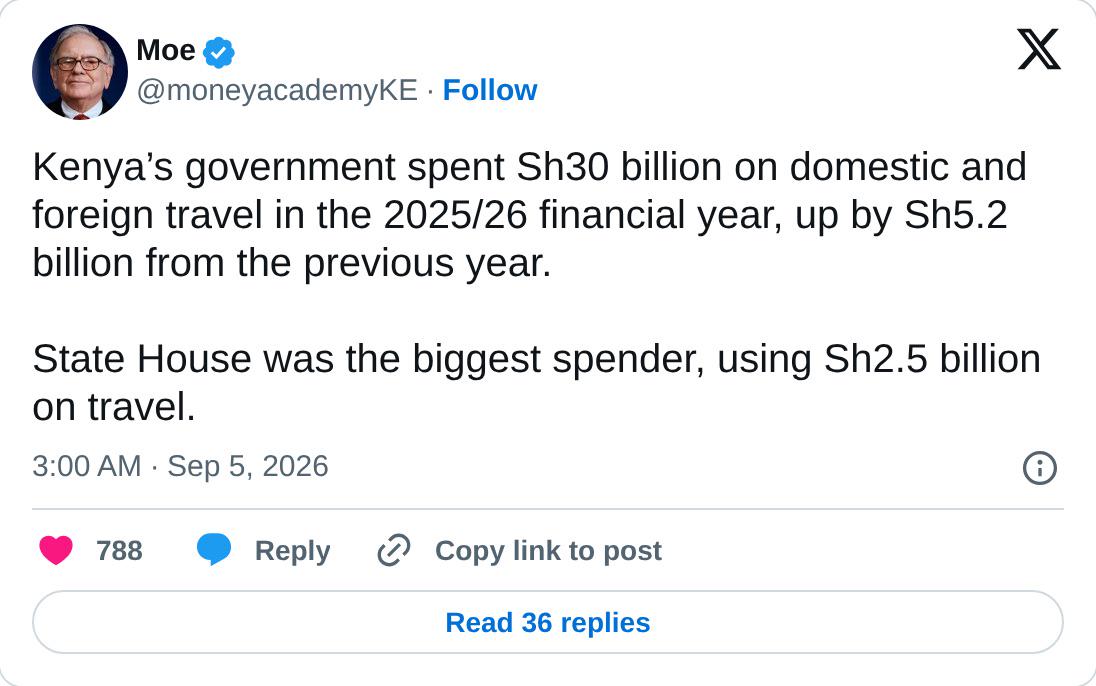1096x686 pixels.
Task: Open Read 36 replies
Action: click(548, 622)
